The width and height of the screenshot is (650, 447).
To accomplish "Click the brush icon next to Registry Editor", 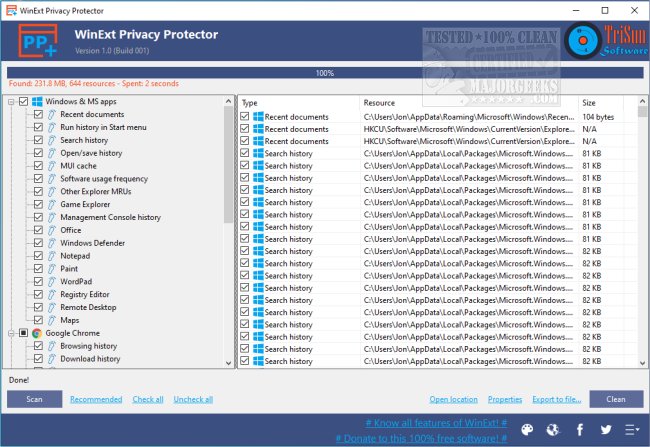I will click(x=51, y=294).
